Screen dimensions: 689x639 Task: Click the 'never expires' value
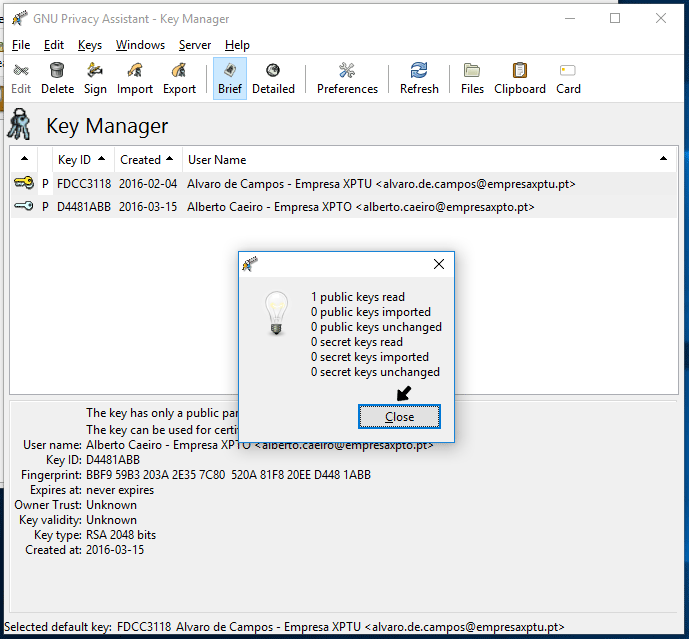click(x=120, y=490)
